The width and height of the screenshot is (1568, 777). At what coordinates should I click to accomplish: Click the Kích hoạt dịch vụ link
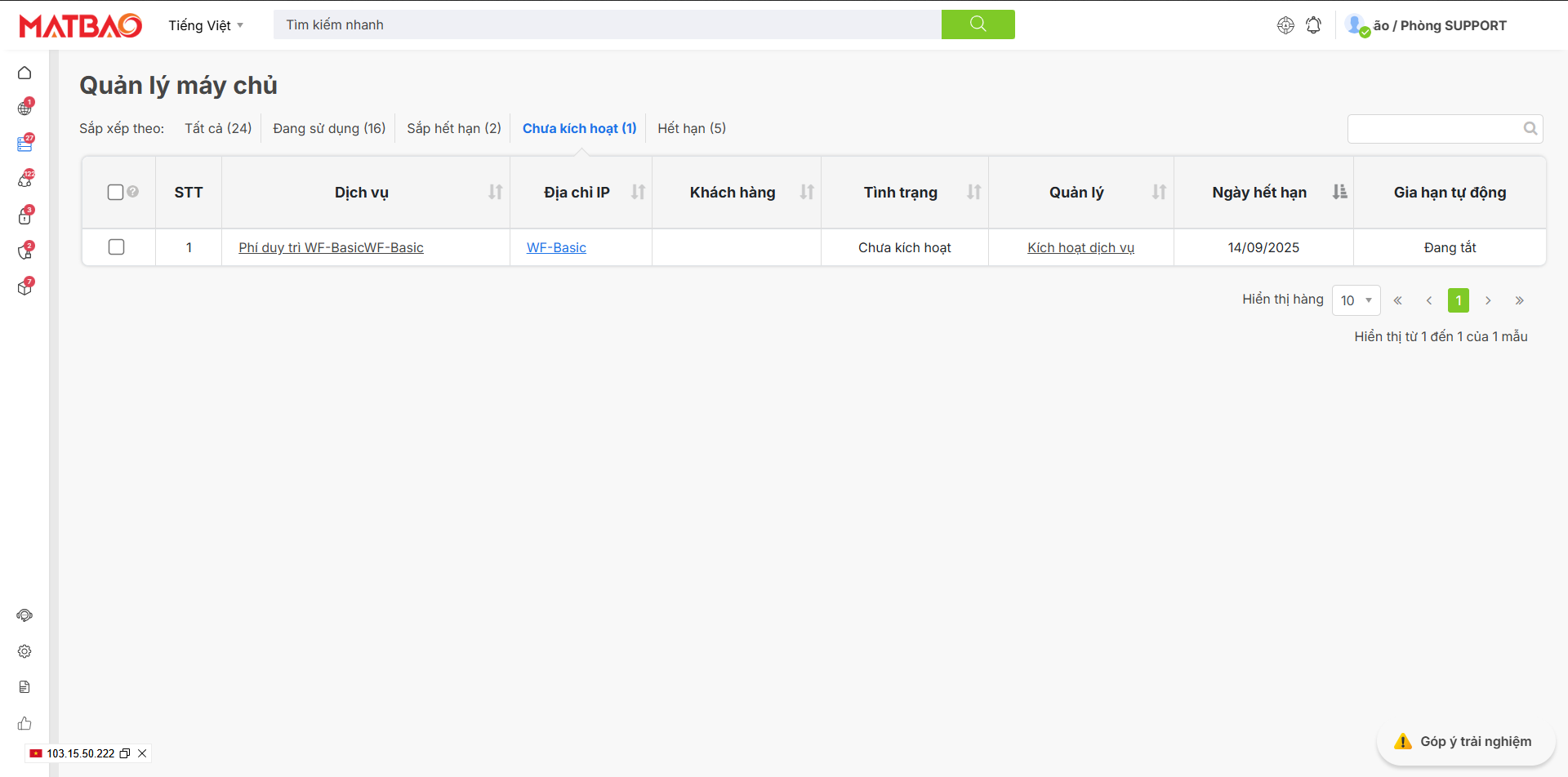tap(1080, 247)
